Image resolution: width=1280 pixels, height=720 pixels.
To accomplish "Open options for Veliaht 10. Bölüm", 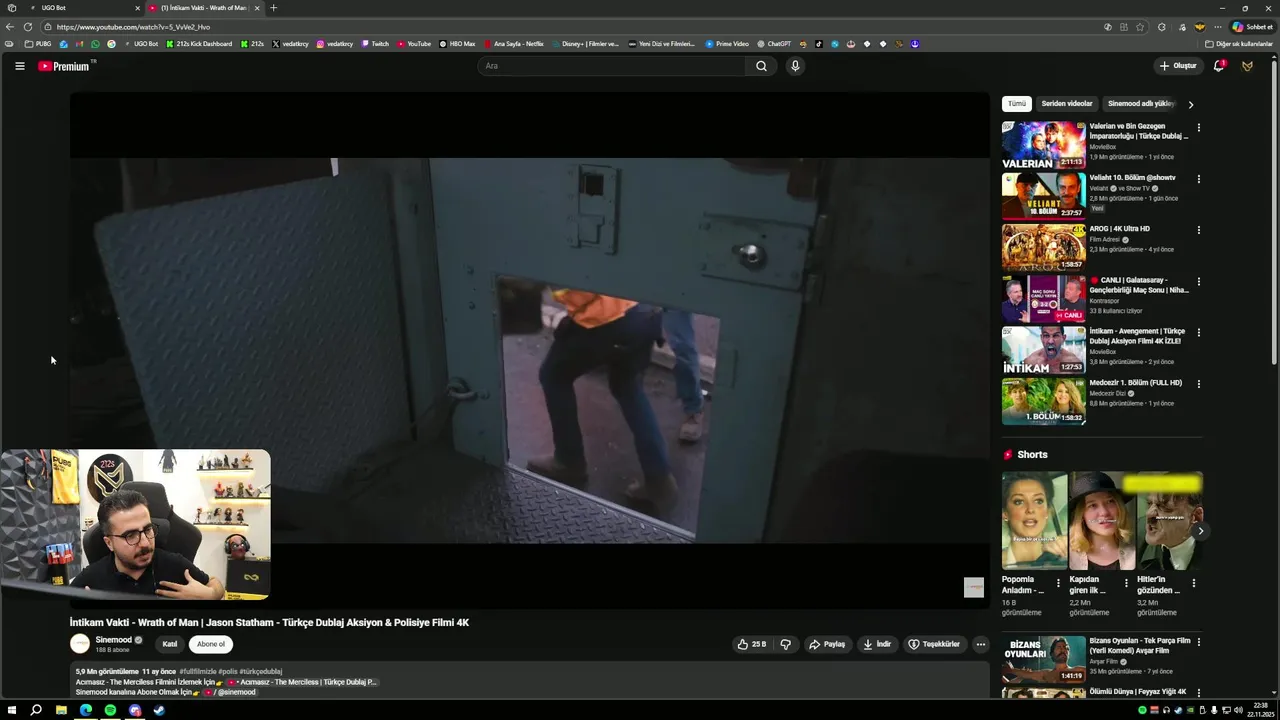I will (x=1198, y=179).
